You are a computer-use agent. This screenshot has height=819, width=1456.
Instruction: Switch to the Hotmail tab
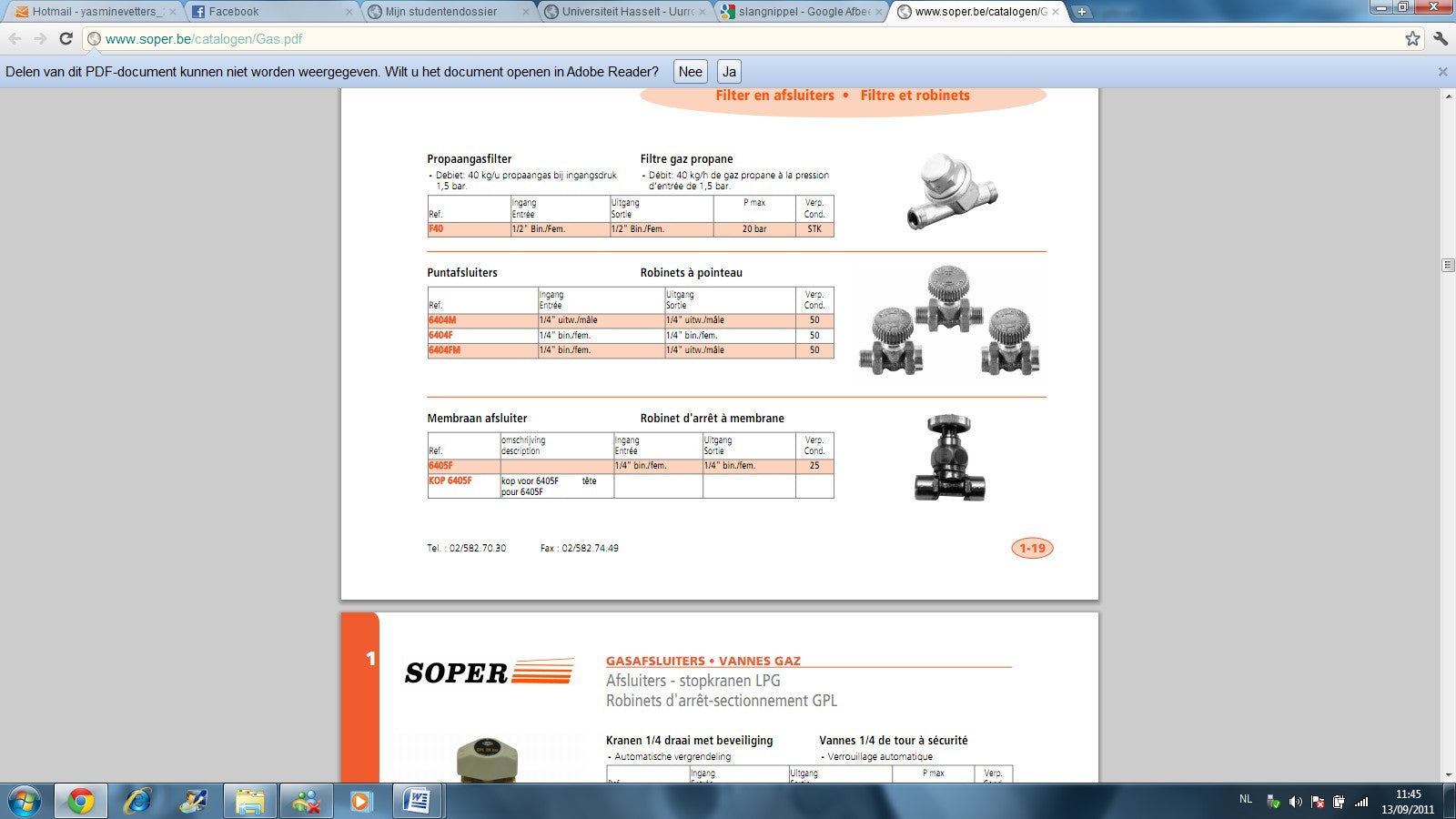coord(91,12)
